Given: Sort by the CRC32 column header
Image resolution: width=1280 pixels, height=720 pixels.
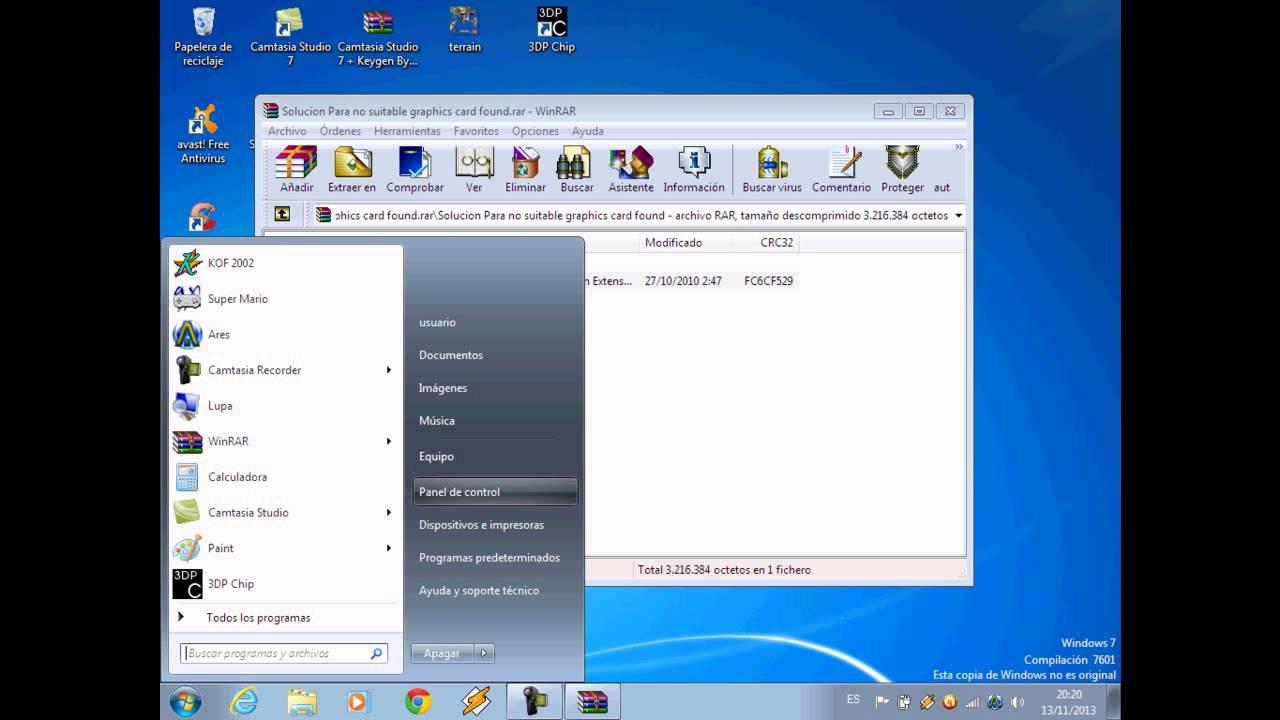Looking at the screenshot, I should (x=766, y=243).
